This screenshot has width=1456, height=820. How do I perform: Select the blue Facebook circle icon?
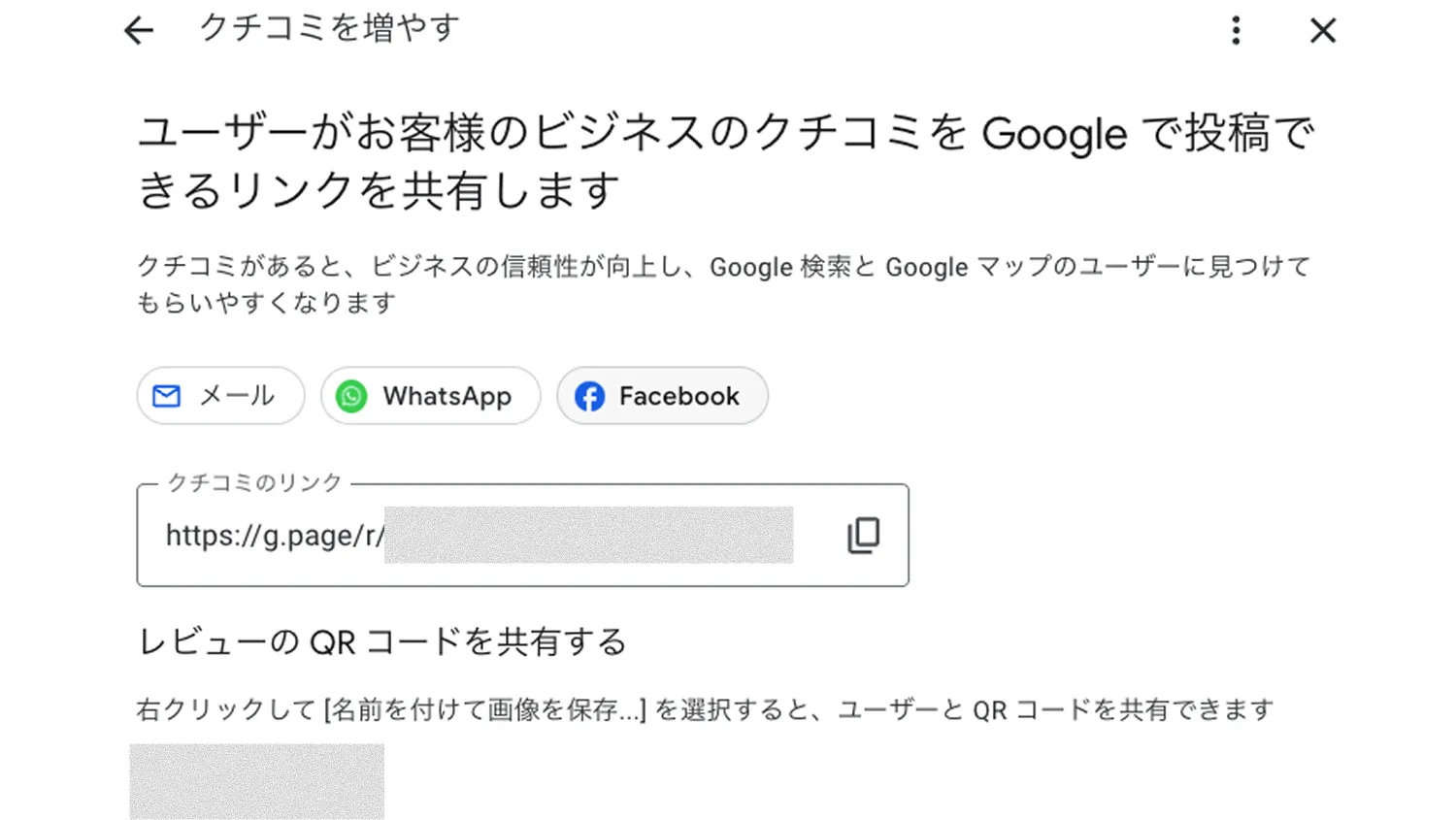click(589, 396)
